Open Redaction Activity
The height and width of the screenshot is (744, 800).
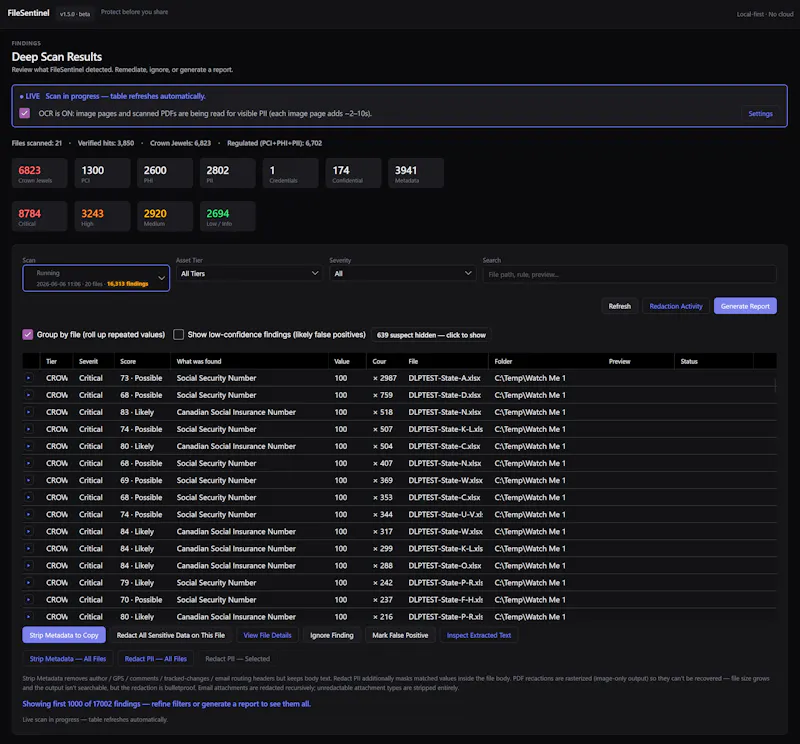pyautogui.click(x=676, y=306)
